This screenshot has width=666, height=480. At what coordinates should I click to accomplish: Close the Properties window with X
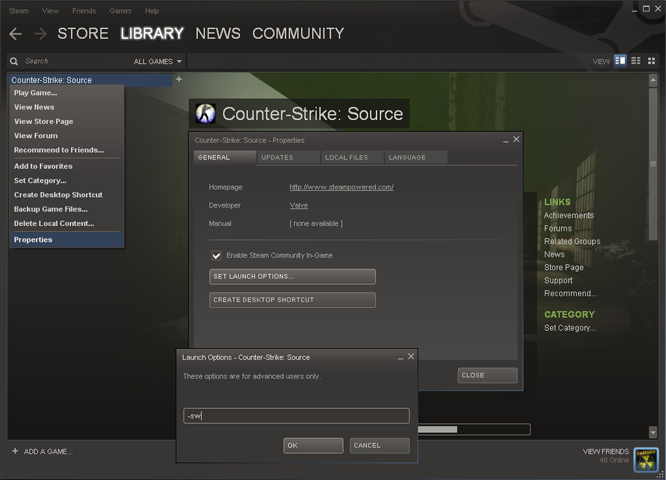coord(516,139)
